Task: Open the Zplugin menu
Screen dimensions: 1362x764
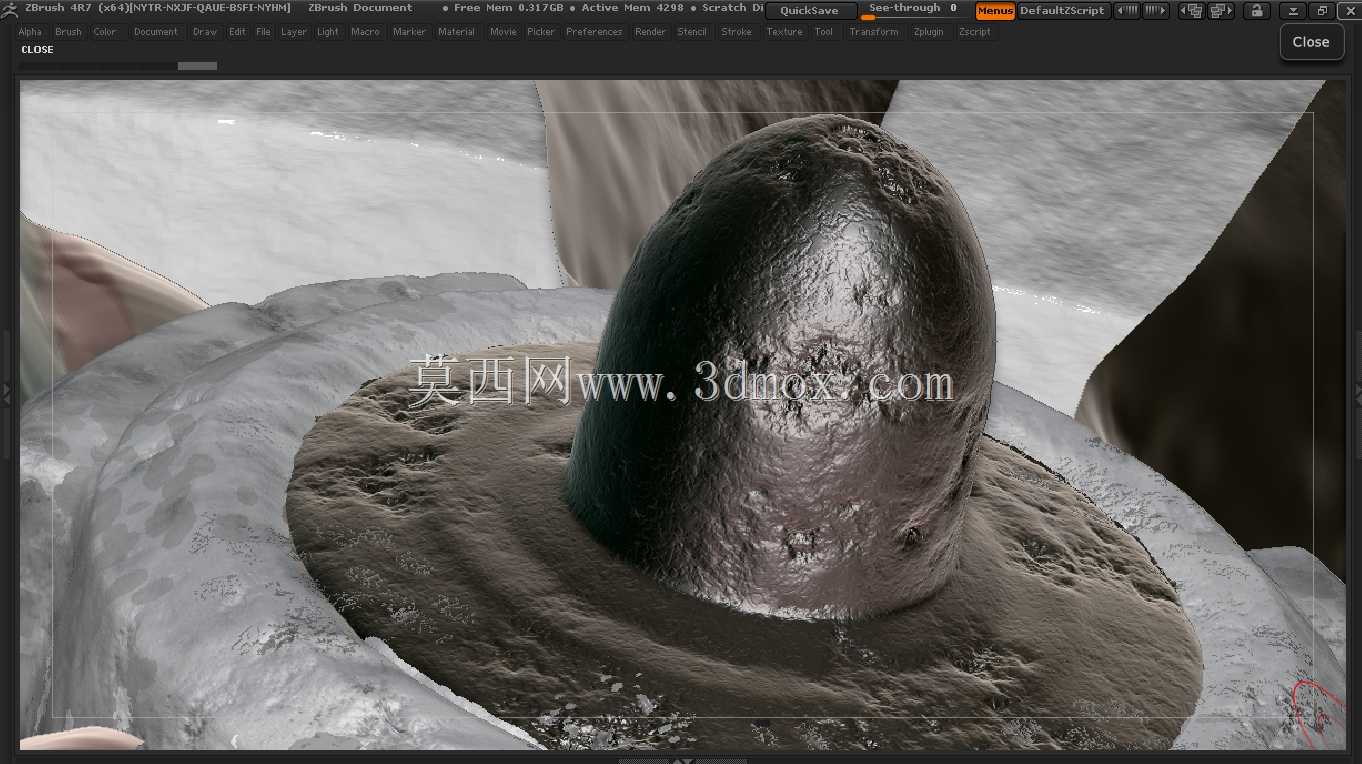Action: [x=929, y=32]
